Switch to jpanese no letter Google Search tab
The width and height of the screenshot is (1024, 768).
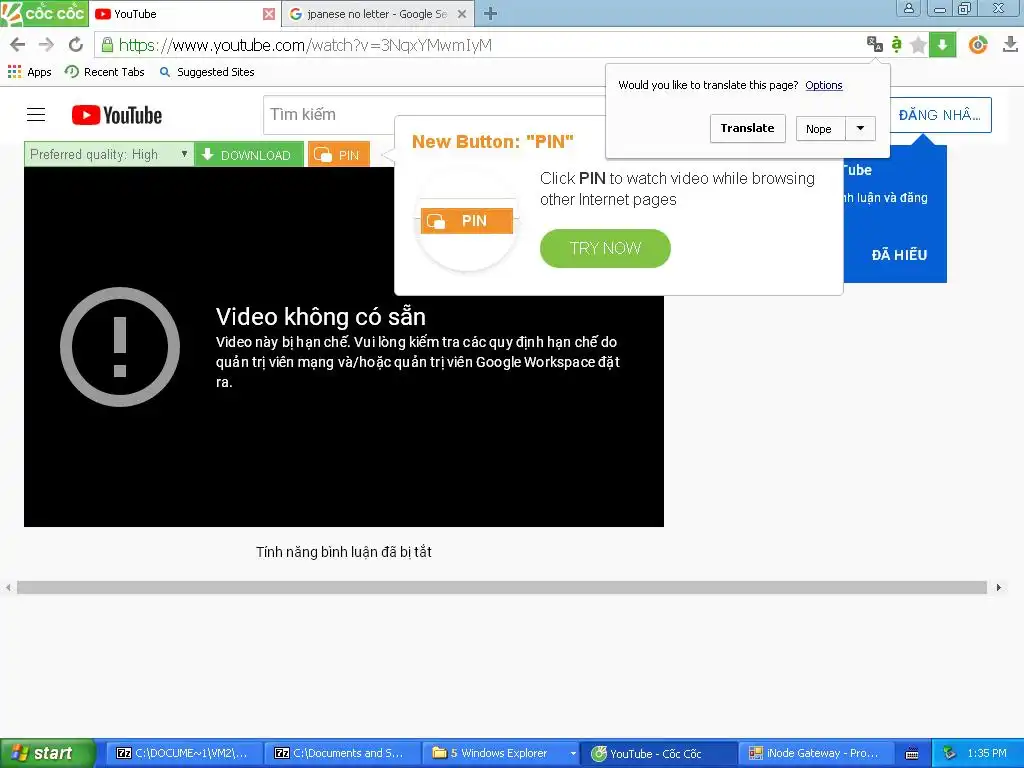(x=377, y=14)
